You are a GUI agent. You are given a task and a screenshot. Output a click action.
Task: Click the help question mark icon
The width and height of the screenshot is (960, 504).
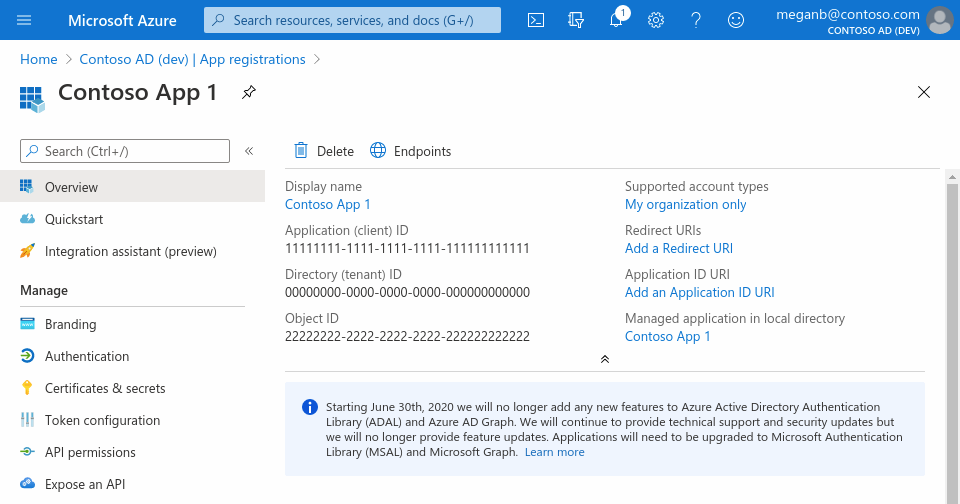(696, 20)
